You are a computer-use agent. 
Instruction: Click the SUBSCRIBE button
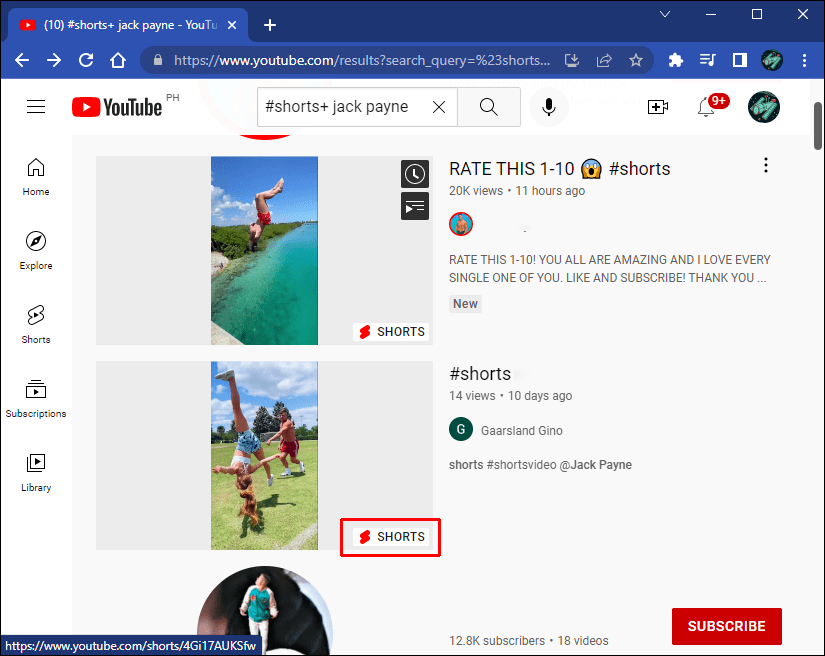pos(726,626)
